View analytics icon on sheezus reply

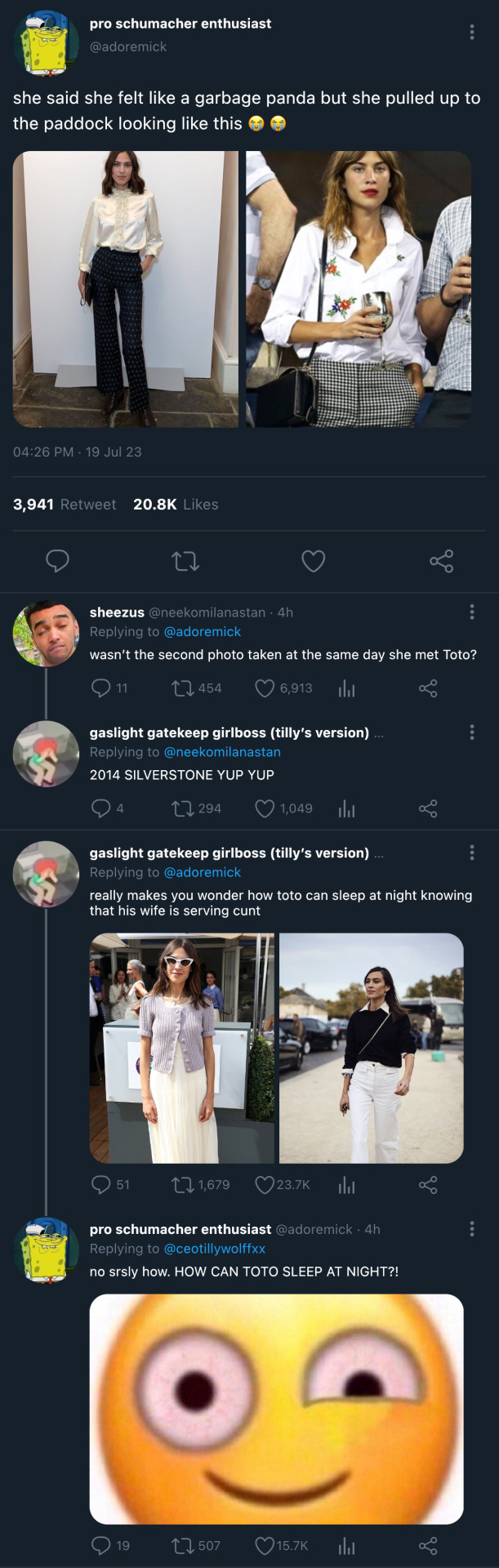tap(347, 688)
